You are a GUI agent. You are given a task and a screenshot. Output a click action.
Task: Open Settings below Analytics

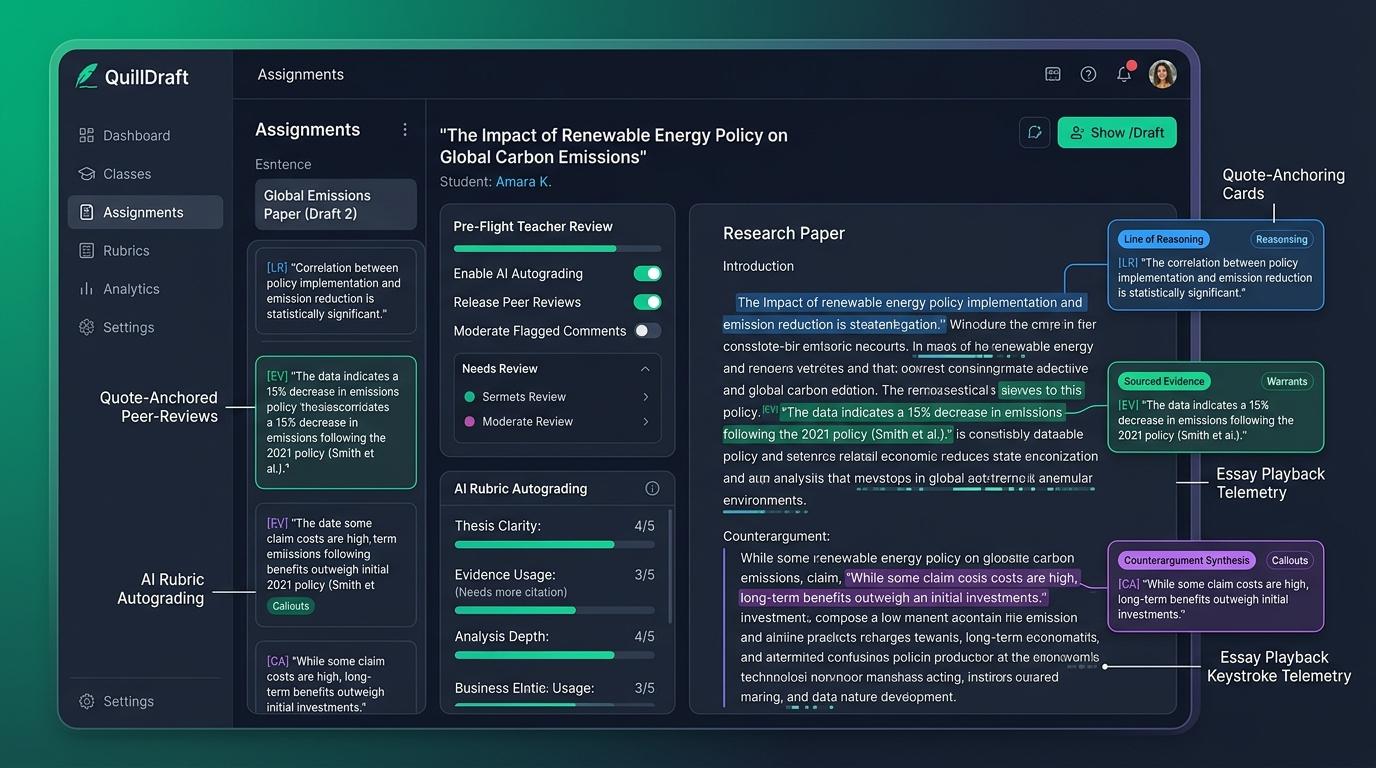pyautogui.click(x=116, y=327)
